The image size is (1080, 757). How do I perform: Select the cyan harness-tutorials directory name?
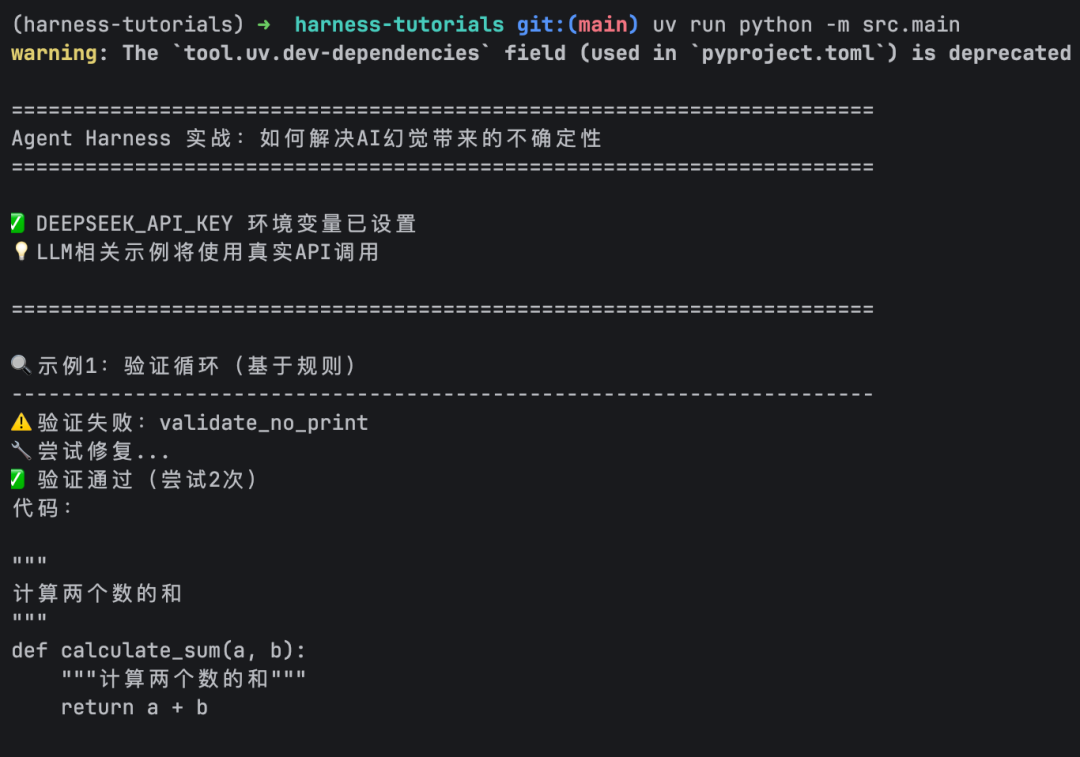[x=399, y=24]
